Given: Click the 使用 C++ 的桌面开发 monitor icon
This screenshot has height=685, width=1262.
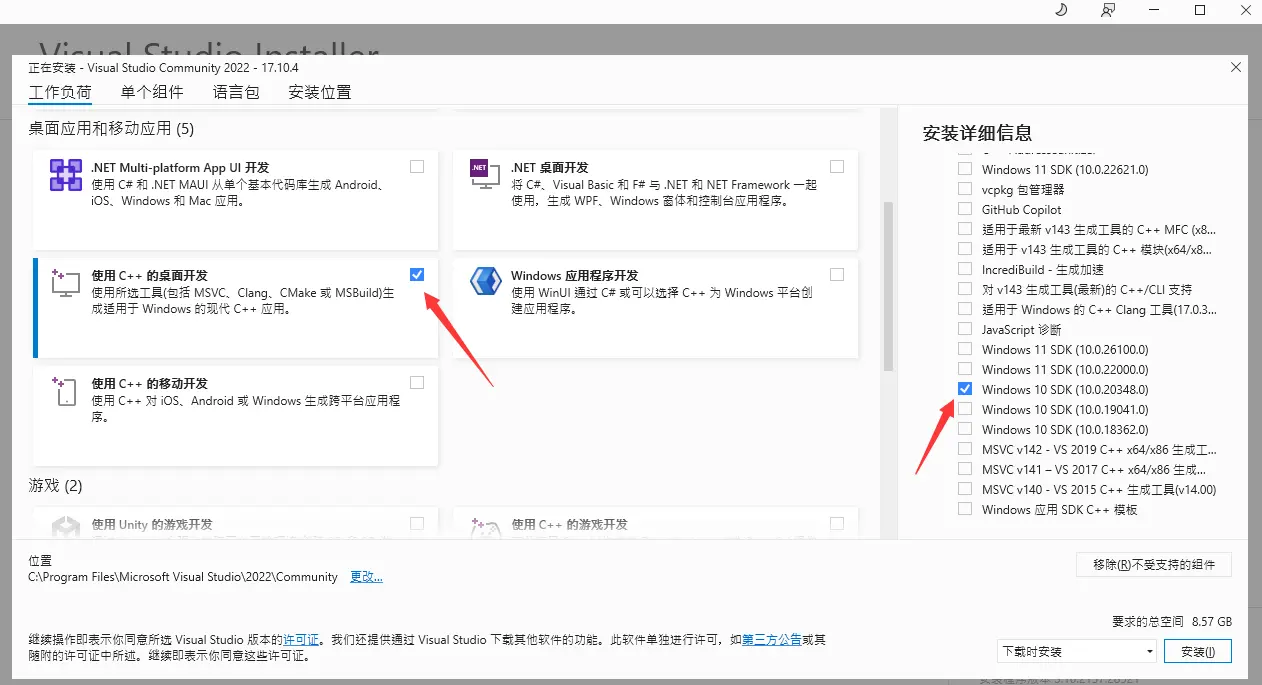Looking at the screenshot, I should (66, 283).
